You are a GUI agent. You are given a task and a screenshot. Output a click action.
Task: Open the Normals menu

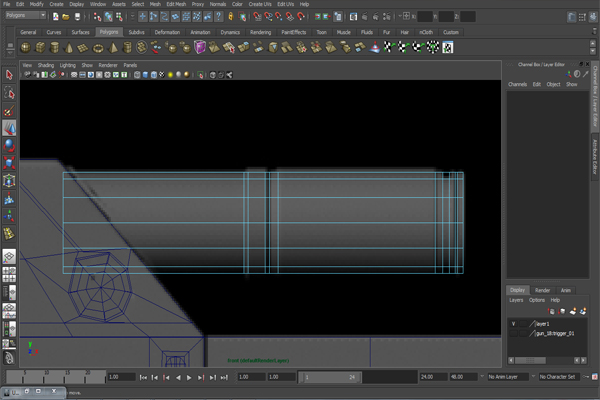pyautogui.click(x=218, y=4)
